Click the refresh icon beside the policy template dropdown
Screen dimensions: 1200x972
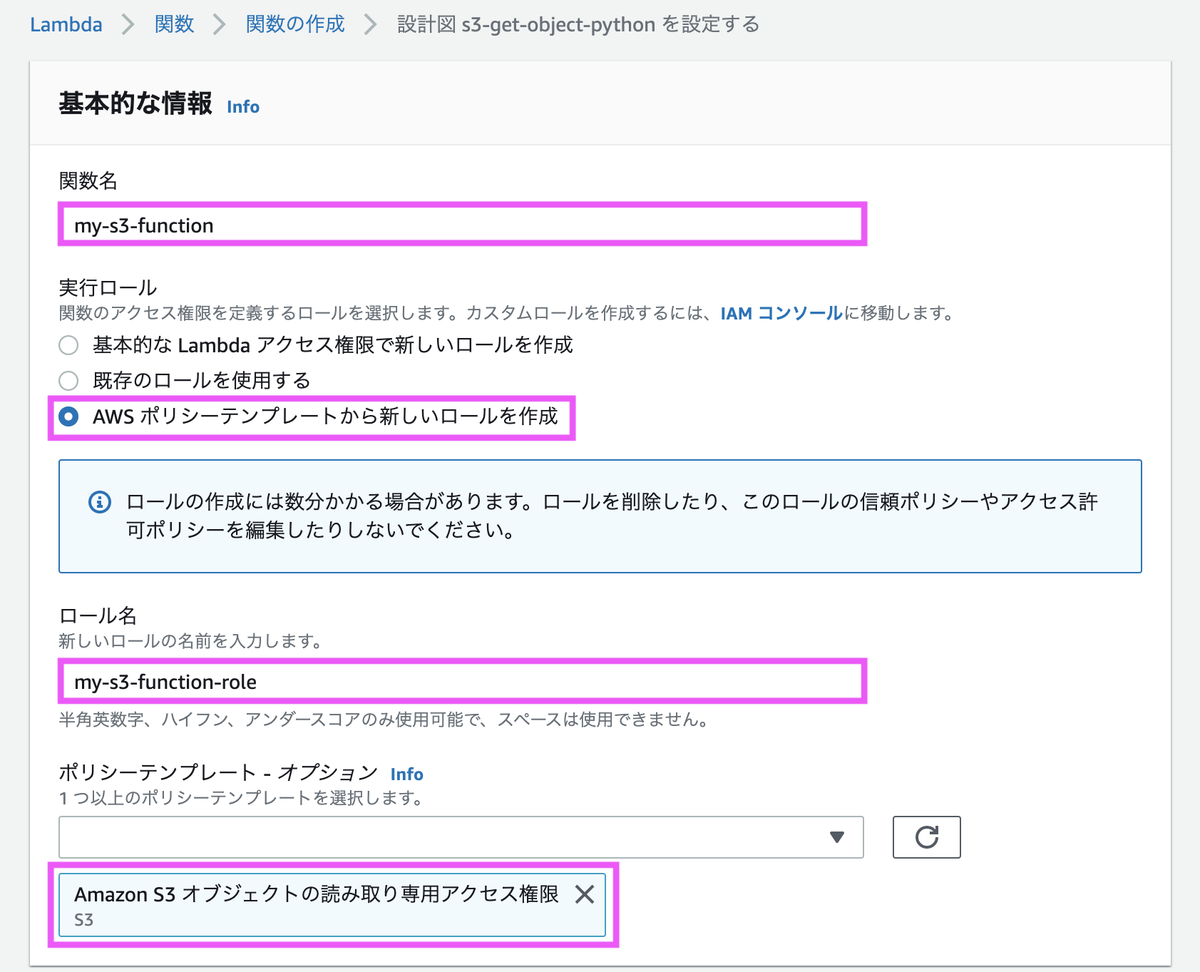point(926,837)
